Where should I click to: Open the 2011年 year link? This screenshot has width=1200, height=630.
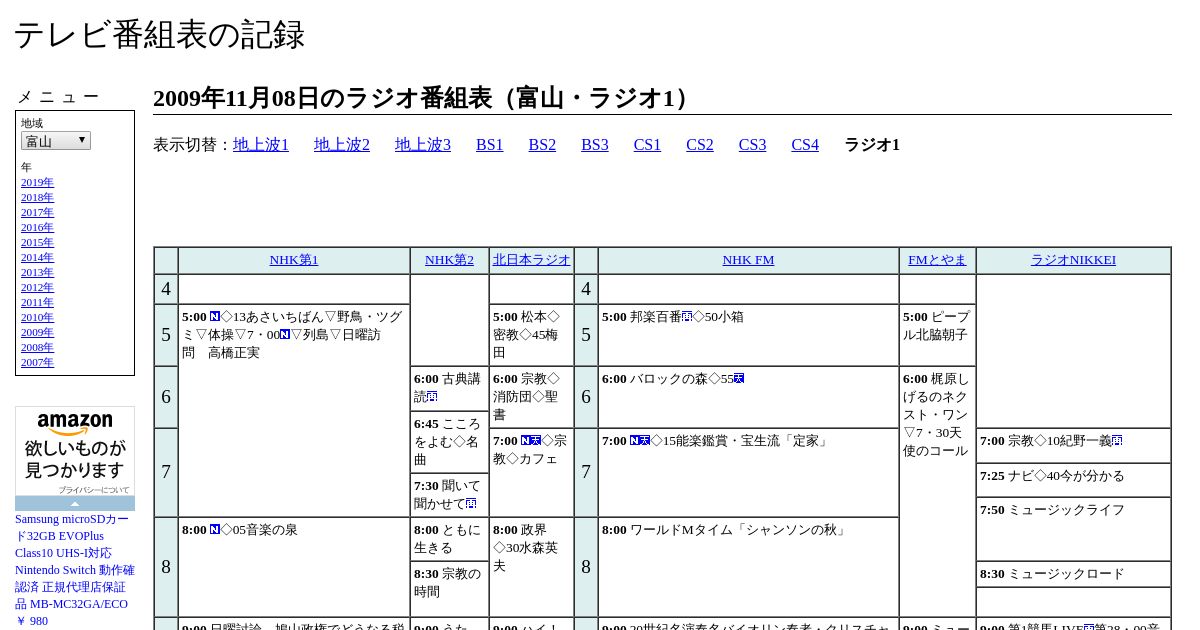click(x=37, y=303)
